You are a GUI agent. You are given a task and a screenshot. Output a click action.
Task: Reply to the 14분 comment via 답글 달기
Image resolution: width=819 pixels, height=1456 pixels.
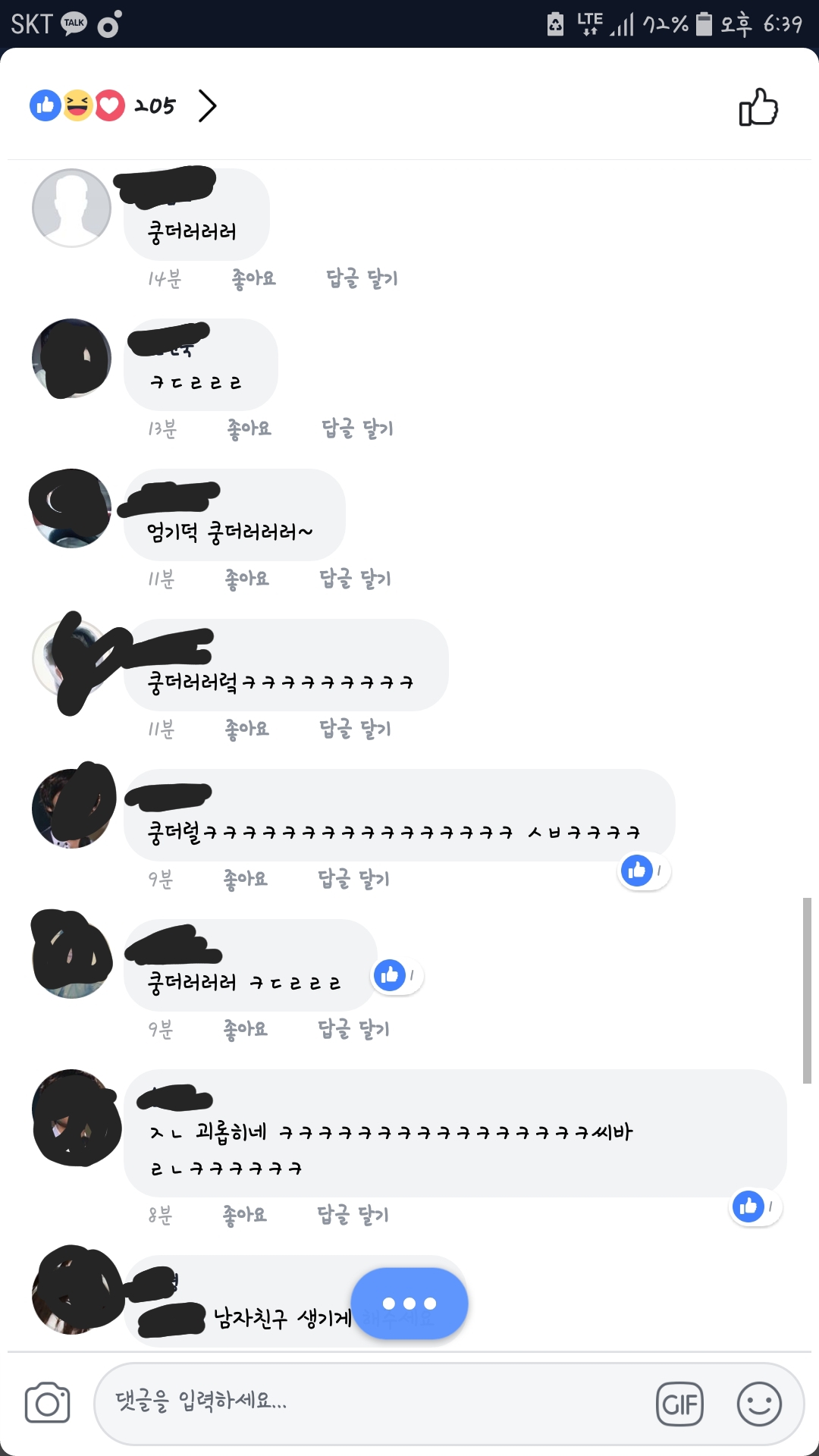(362, 278)
